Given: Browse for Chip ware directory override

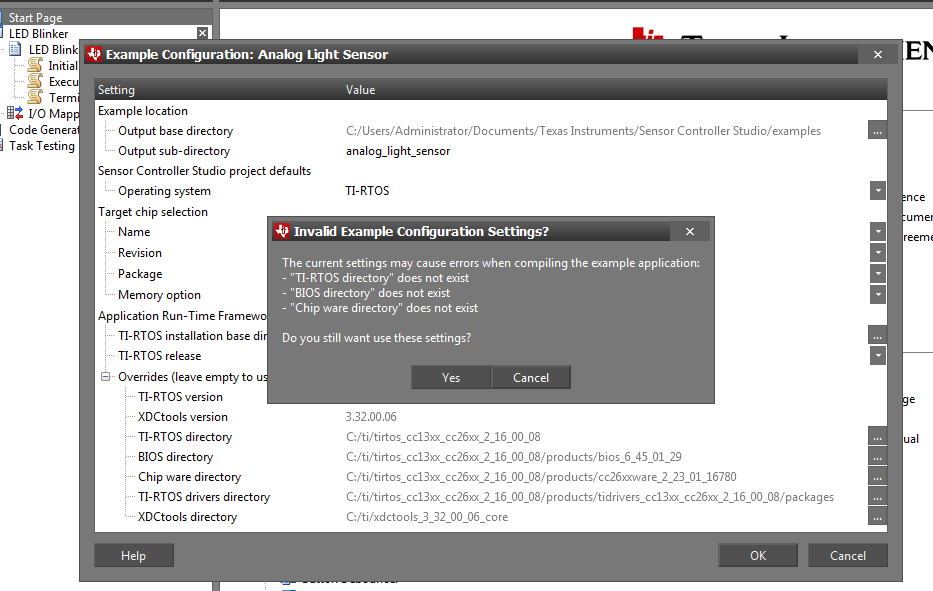Looking at the screenshot, I should (x=877, y=477).
